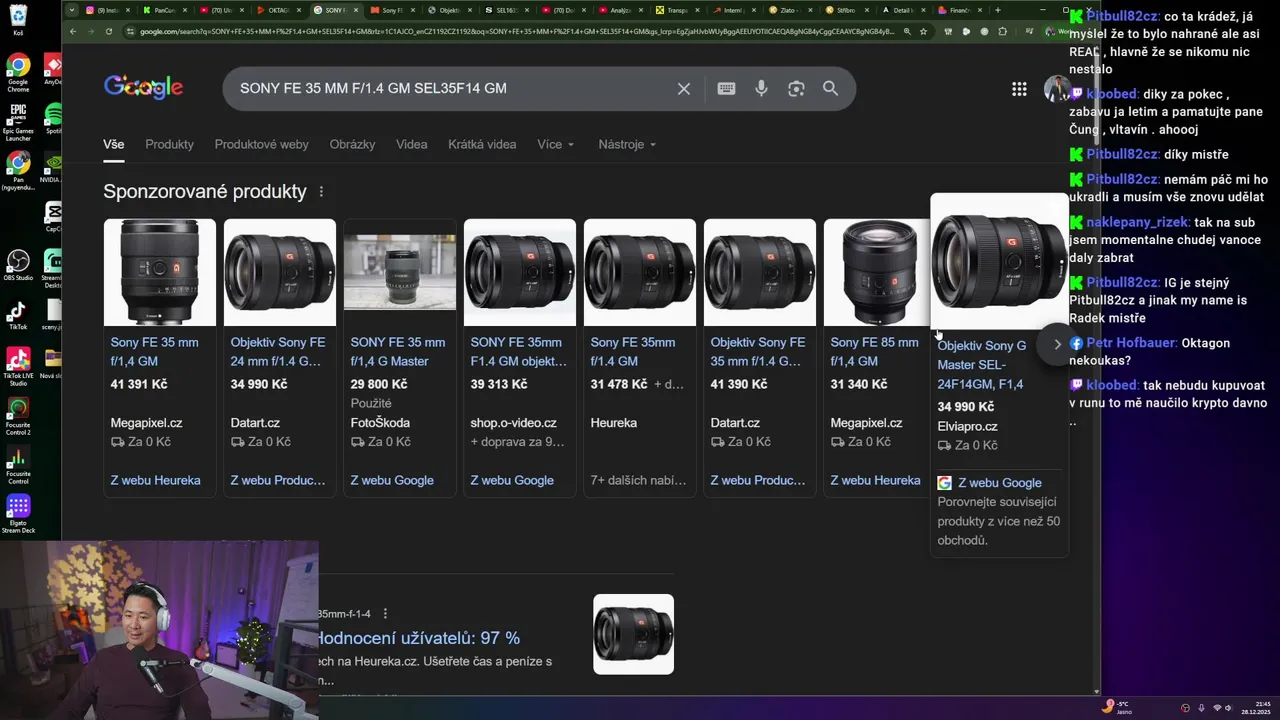
Task: Click the 34 990 Kč price under Elviapro card
Action: (x=965, y=407)
